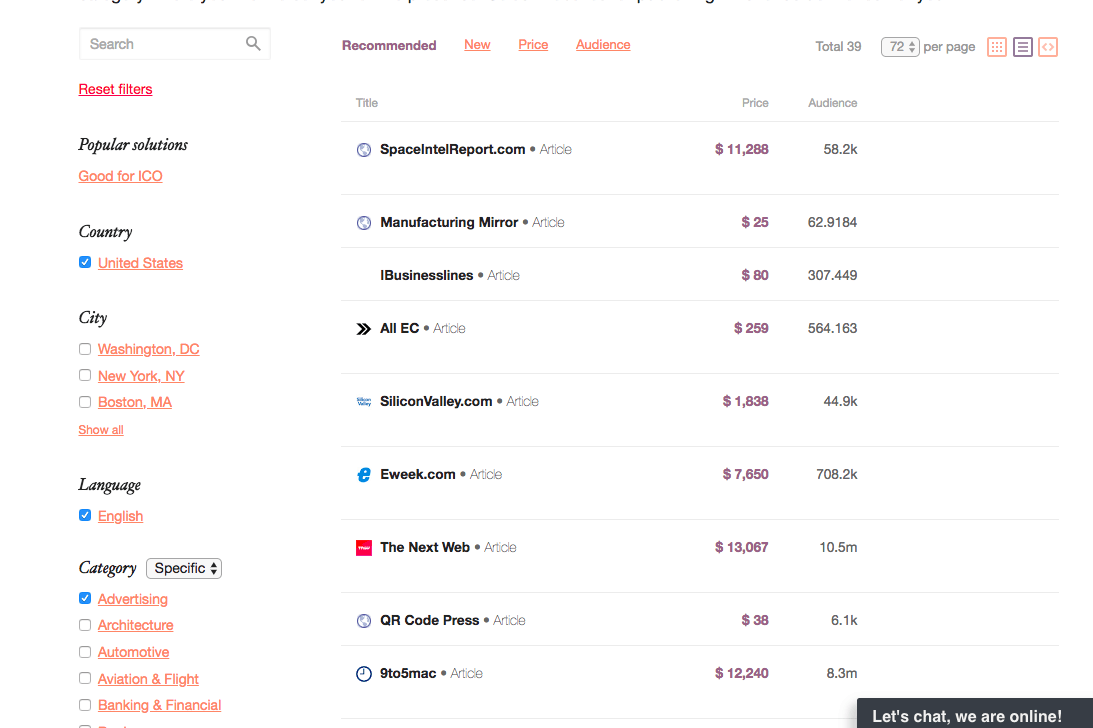Switch to grid view icon
The width and height of the screenshot is (1093, 728).
997,47
